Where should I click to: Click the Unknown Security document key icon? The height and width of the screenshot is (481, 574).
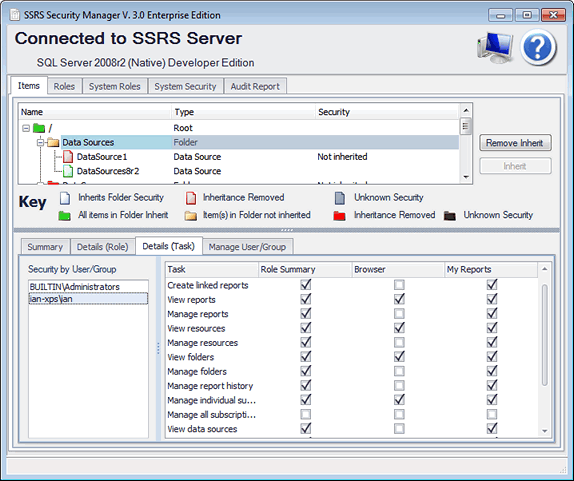[x=340, y=198]
